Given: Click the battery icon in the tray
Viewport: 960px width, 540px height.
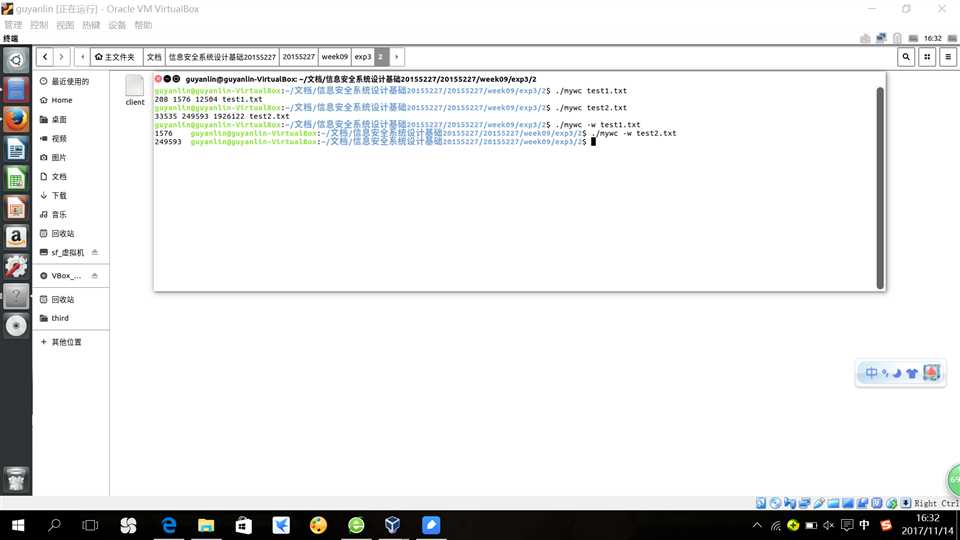Looking at the screenshot, I should [x=811, y=525].
